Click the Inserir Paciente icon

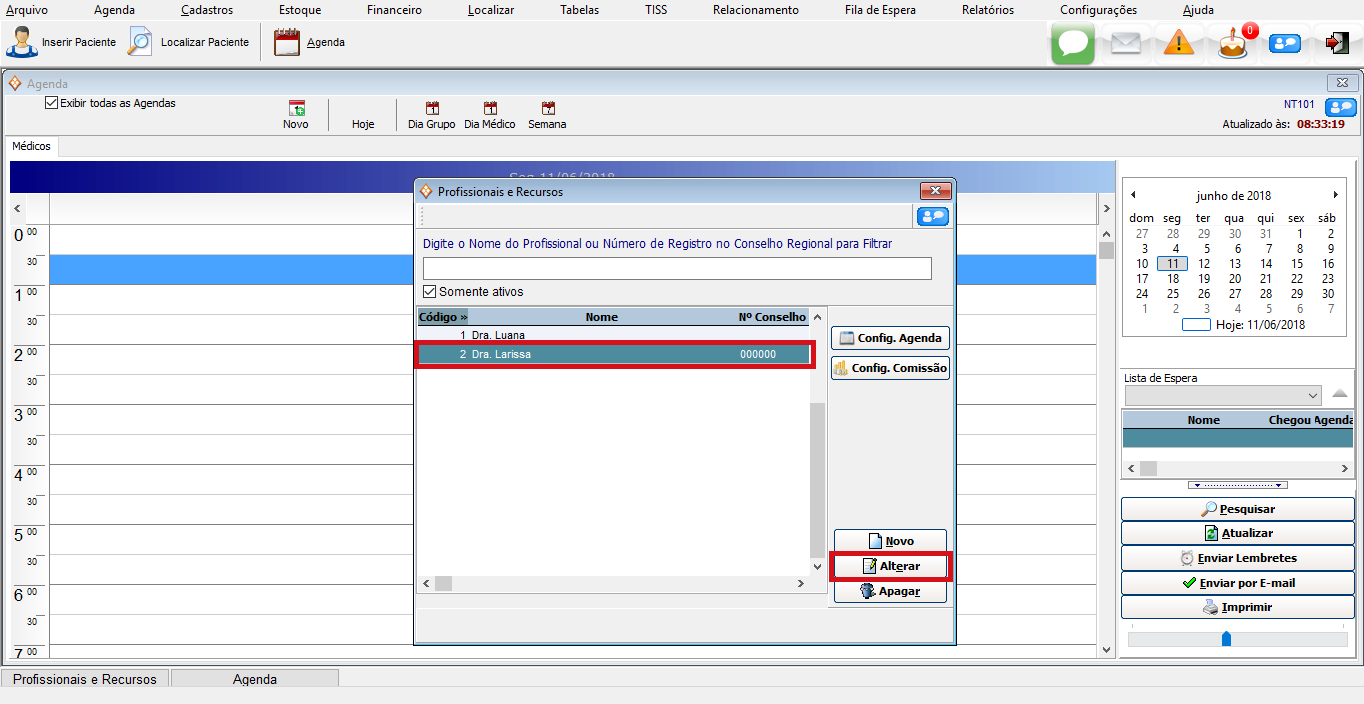click(22, 43)
